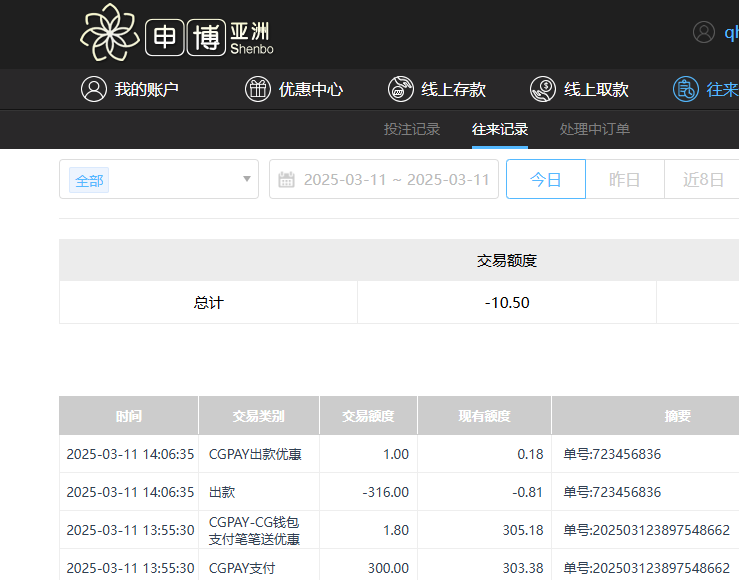
Task: Switch to the 处理中订单 tab
Action: [595, 129]
